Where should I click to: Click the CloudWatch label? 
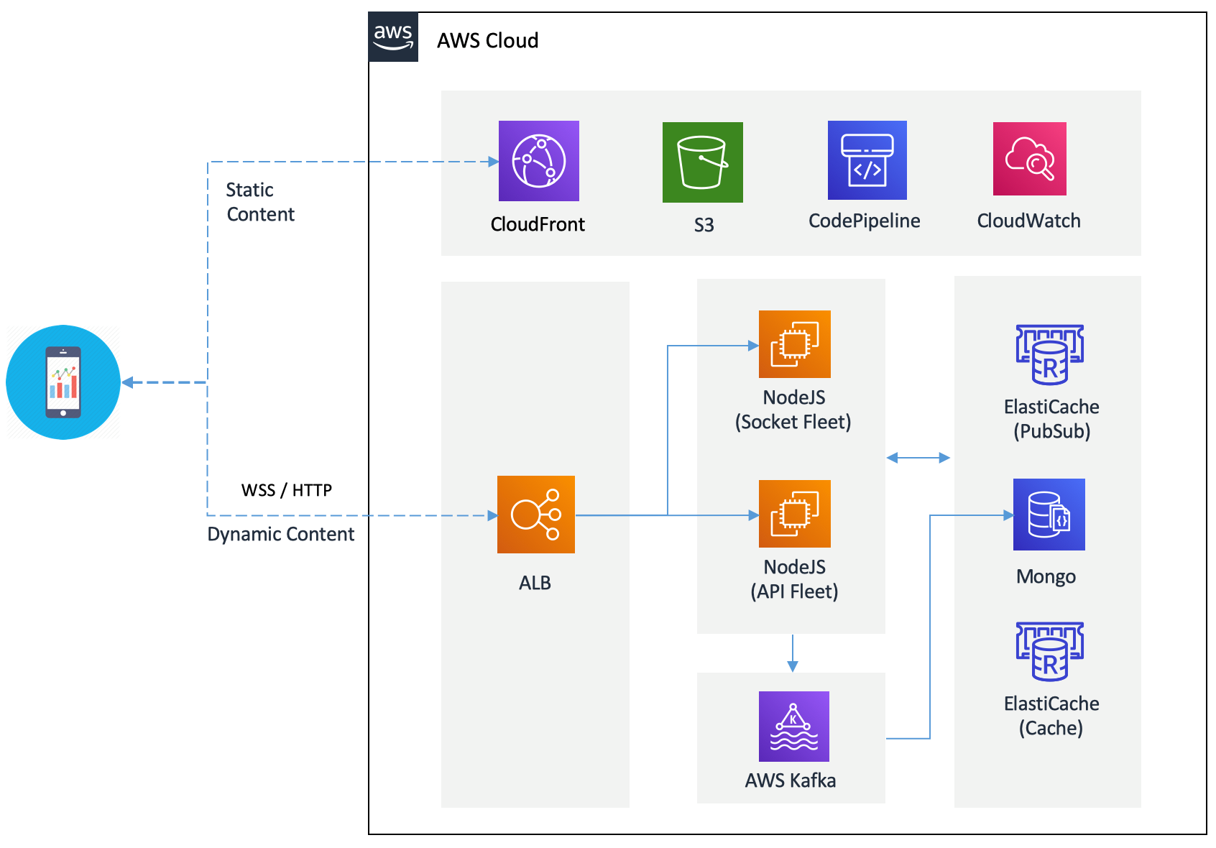point(1029,220)
